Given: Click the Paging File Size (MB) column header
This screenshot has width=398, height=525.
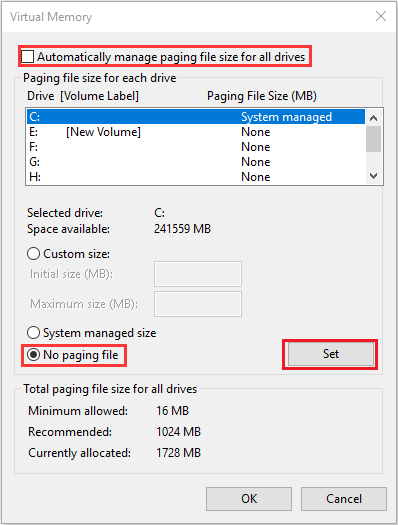Looking at the screenshot, I should [x=262, y=96].
